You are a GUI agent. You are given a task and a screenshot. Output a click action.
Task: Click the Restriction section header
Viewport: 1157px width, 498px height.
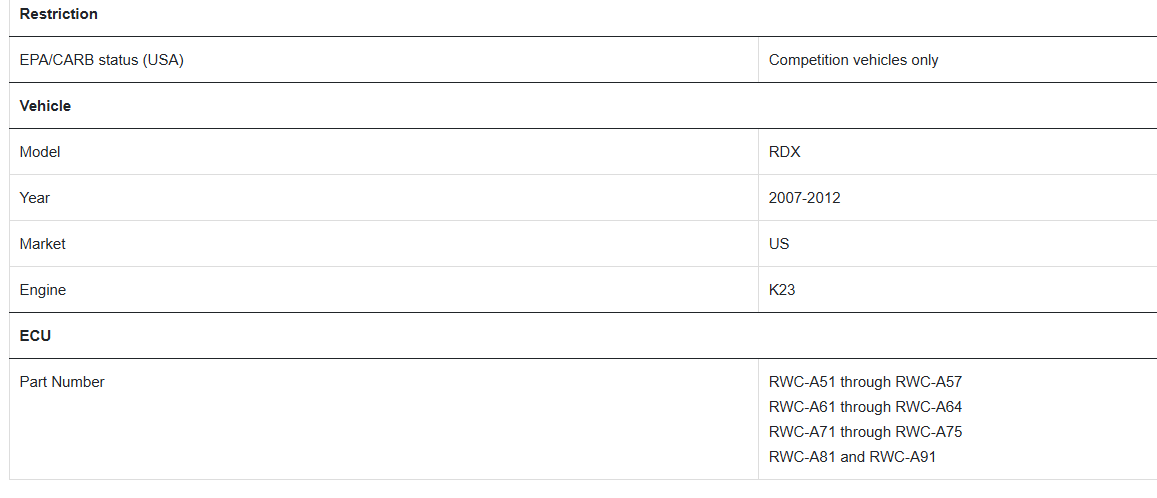click(58, 14)
